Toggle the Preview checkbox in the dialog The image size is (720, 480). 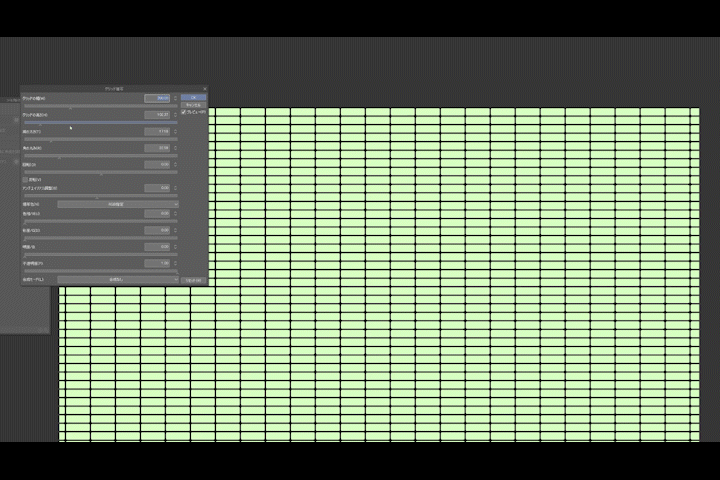[183, 112]
